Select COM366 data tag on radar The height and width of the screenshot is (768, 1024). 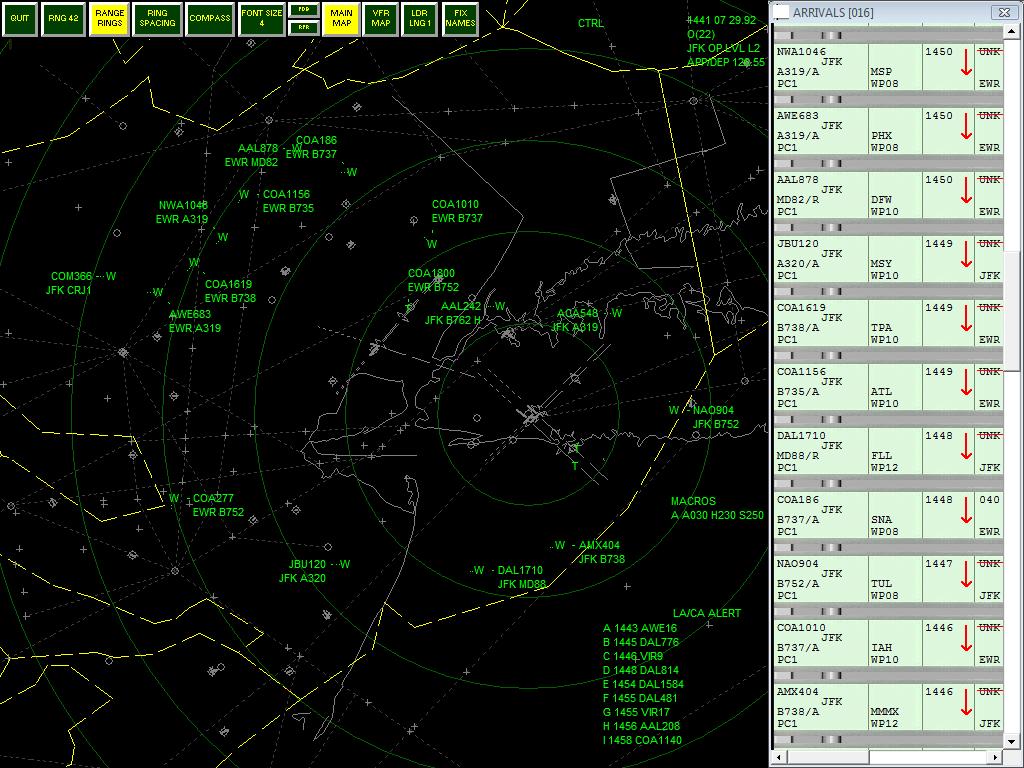point(71,283)
